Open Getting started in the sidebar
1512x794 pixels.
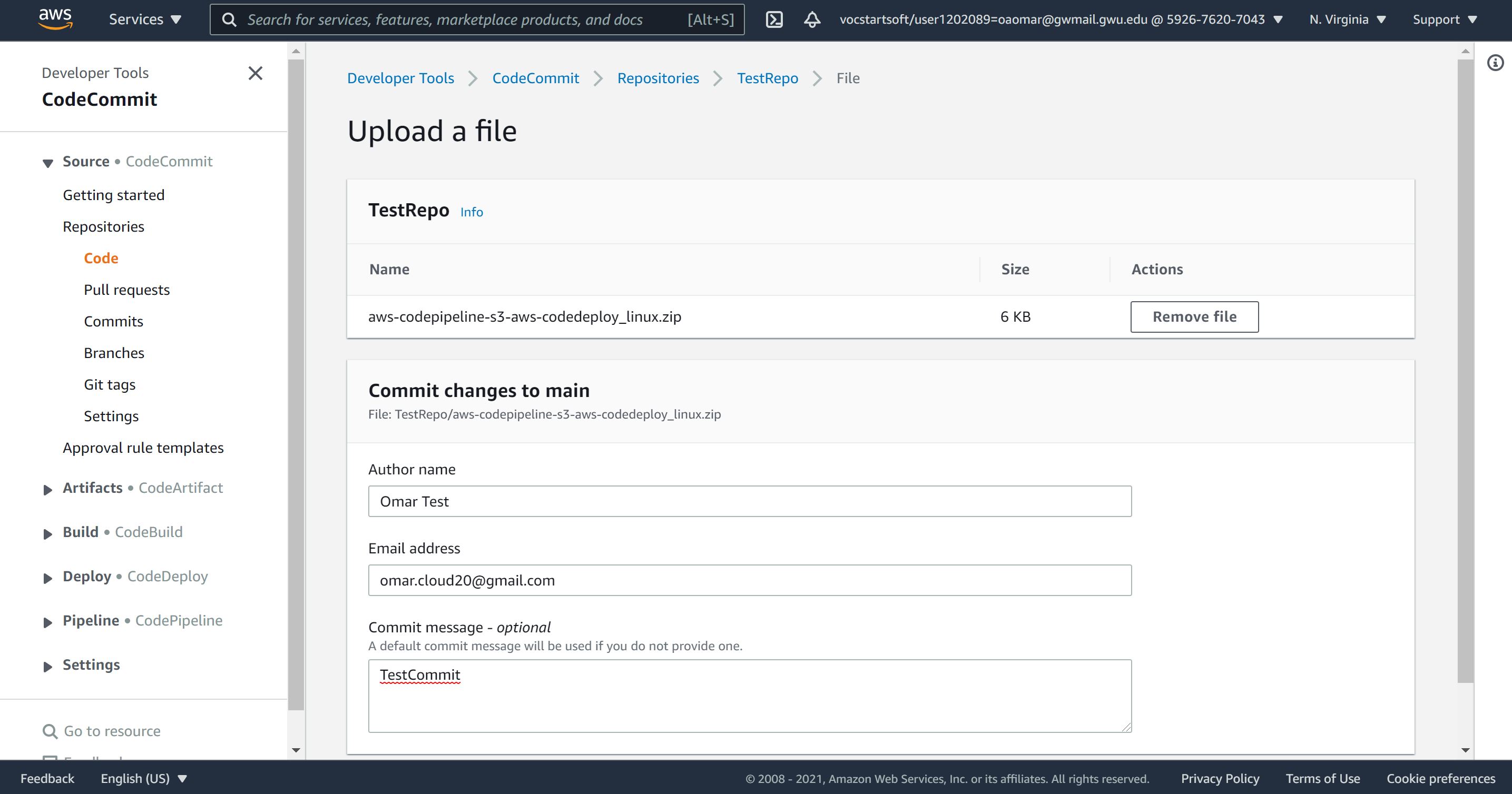click(x=113, y=195)
